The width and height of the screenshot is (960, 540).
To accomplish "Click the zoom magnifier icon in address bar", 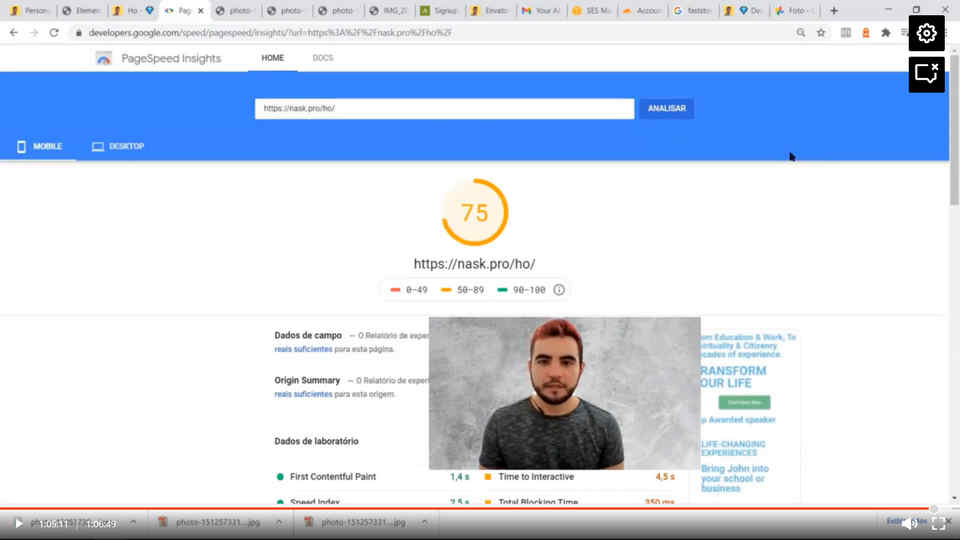I will point(801,32).
